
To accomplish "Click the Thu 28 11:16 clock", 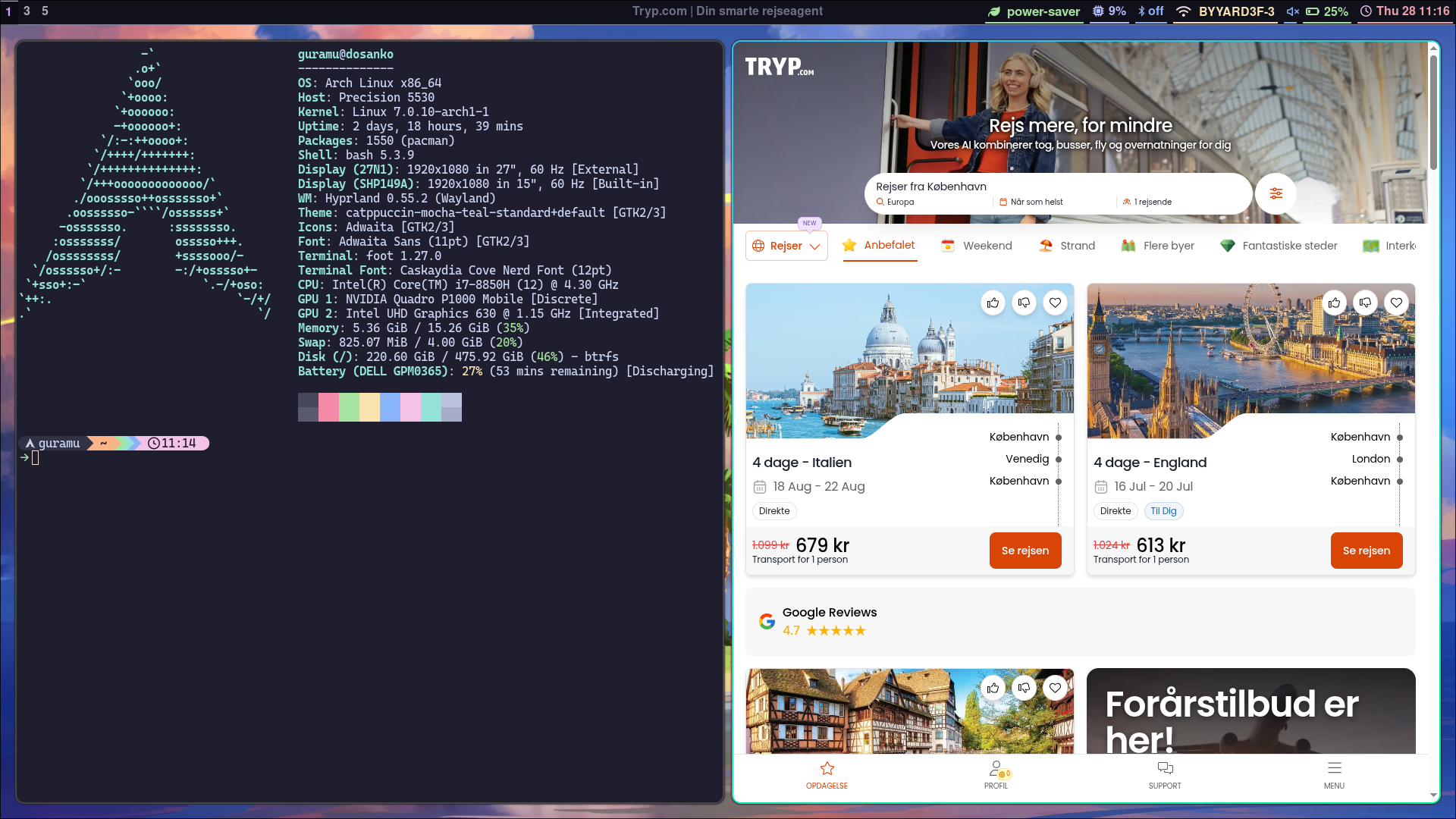I will [1404, 11].
